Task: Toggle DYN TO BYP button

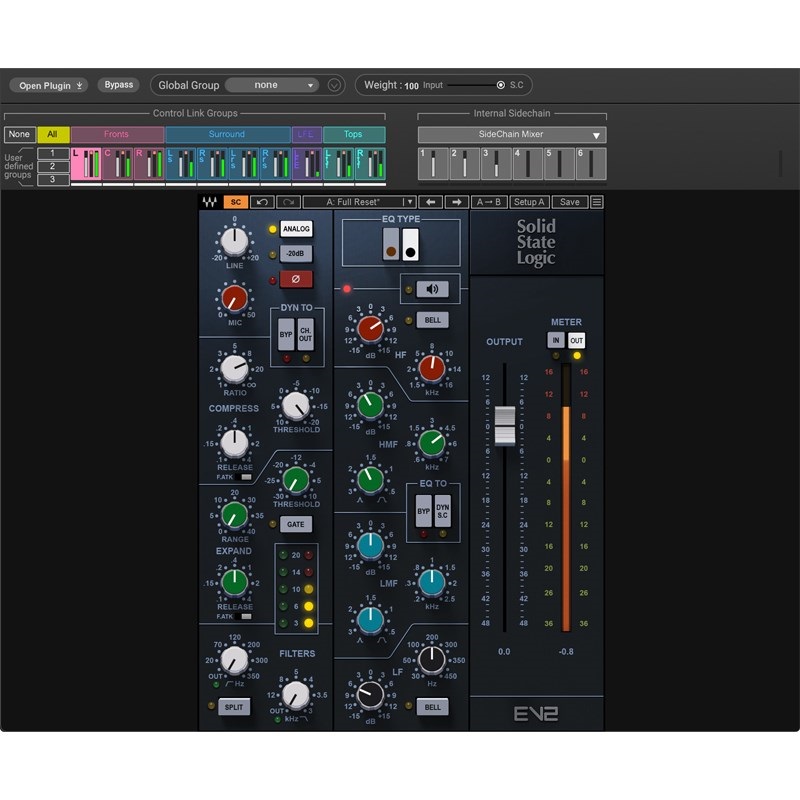Action: point(286,335)
